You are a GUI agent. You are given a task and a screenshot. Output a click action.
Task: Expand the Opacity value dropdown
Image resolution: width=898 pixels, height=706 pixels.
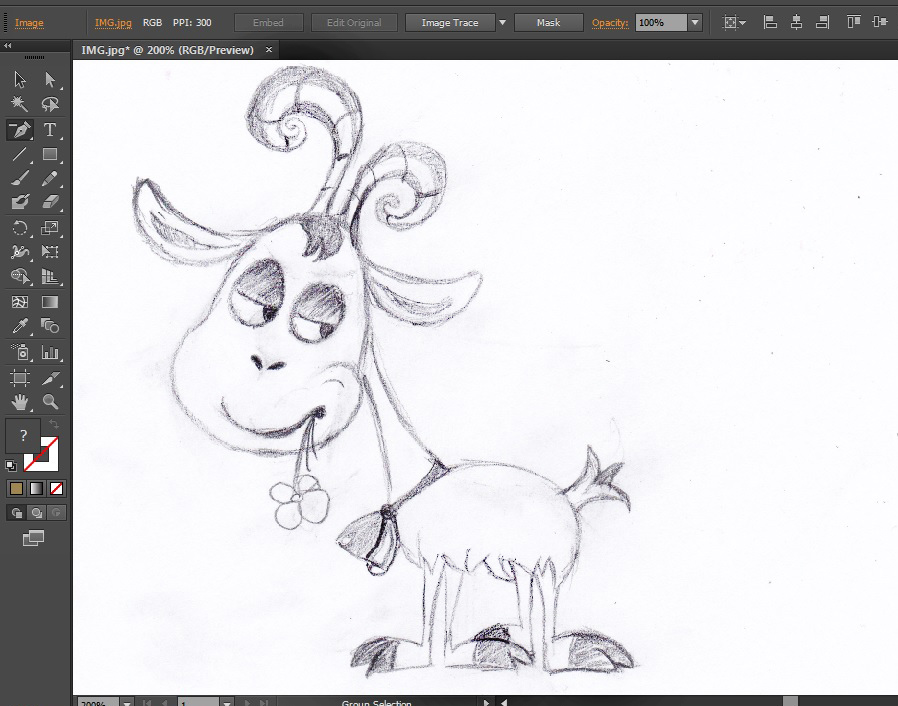click(x=695, y=23)
